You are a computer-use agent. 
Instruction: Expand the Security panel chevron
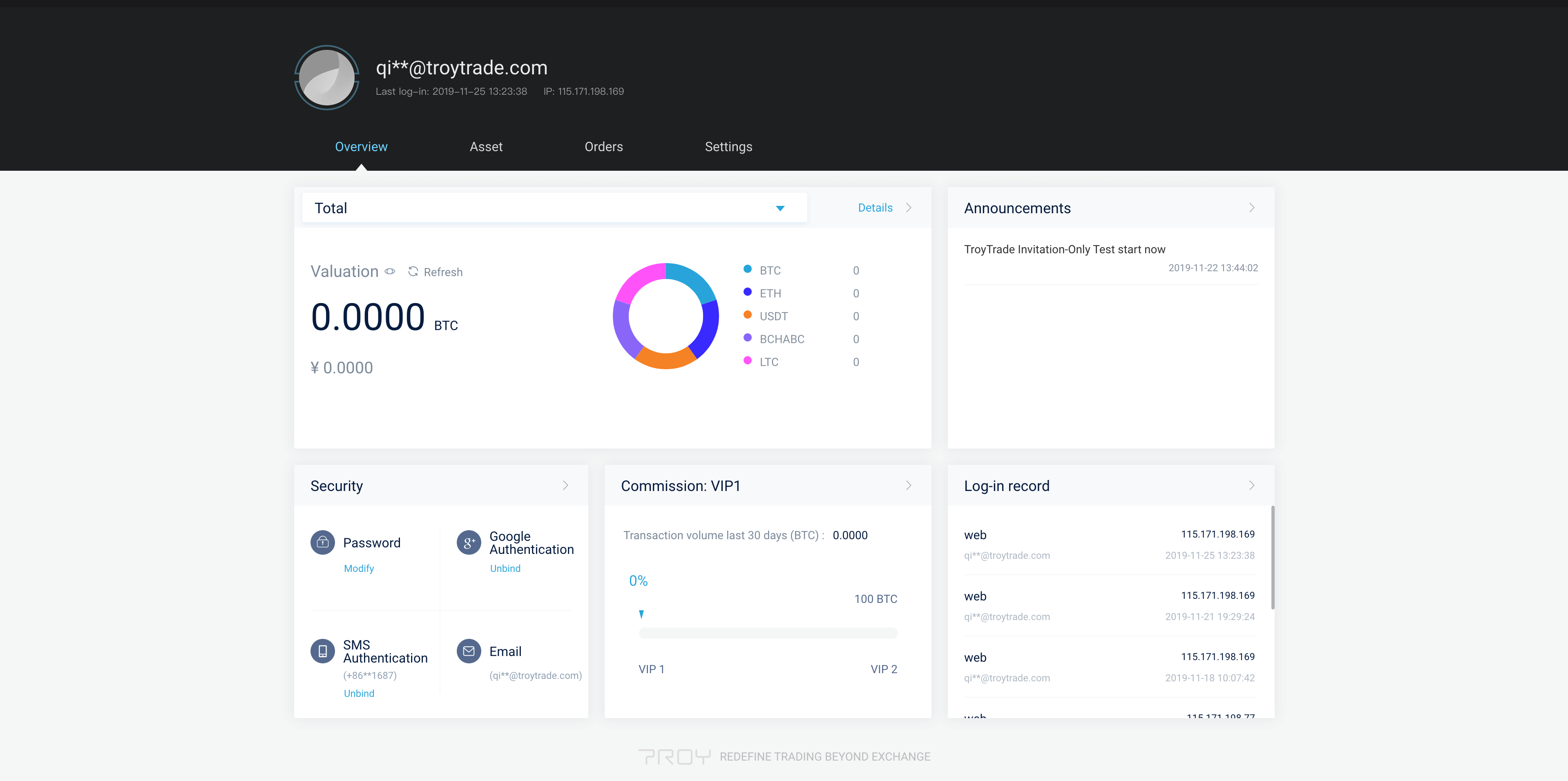tap(565, 485)
